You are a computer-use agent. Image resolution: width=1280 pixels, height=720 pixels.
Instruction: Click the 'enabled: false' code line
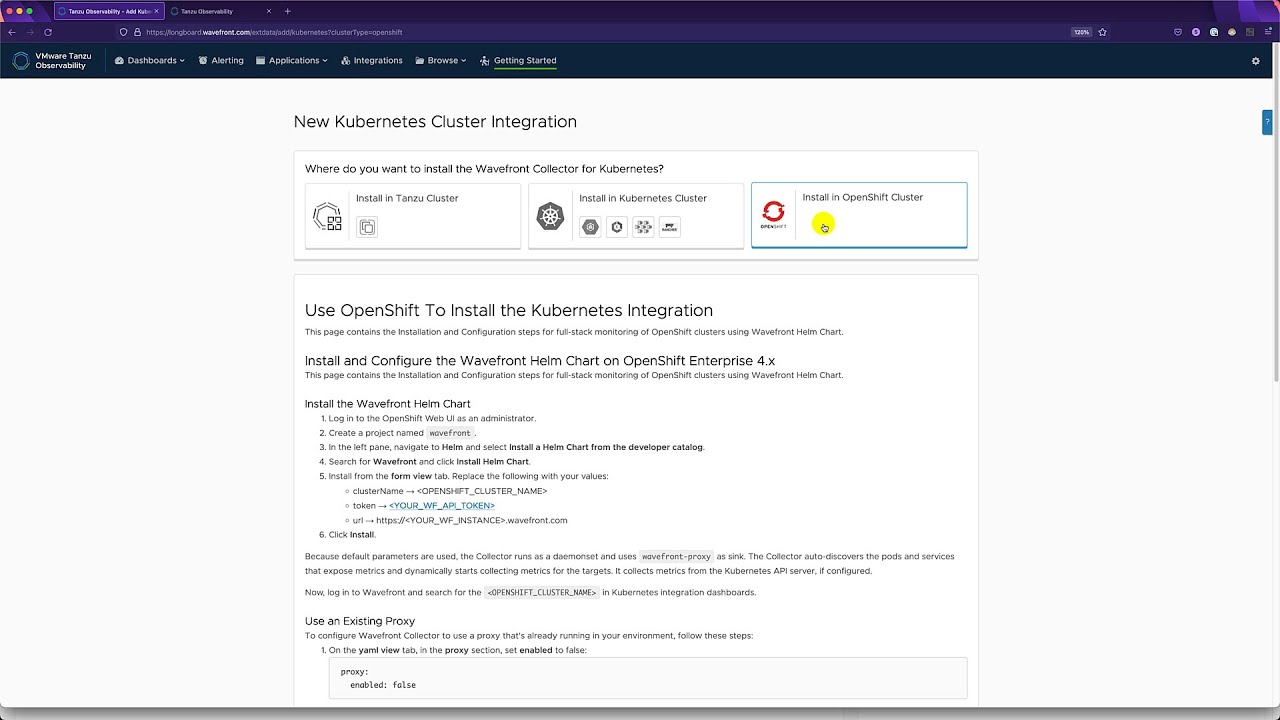[x=383, y=685]
